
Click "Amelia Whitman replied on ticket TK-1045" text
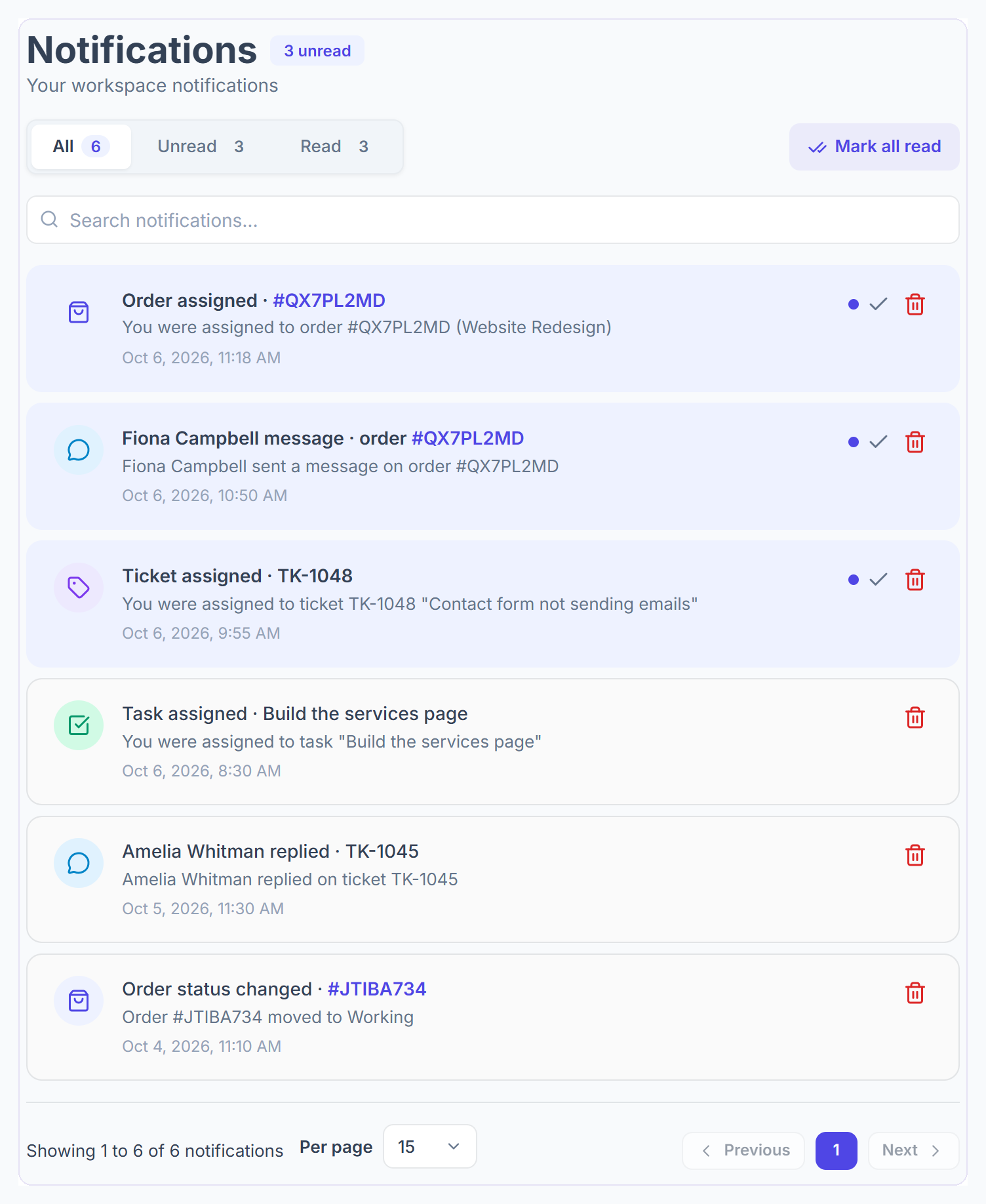pyautogui.click(x=290, y=879)
